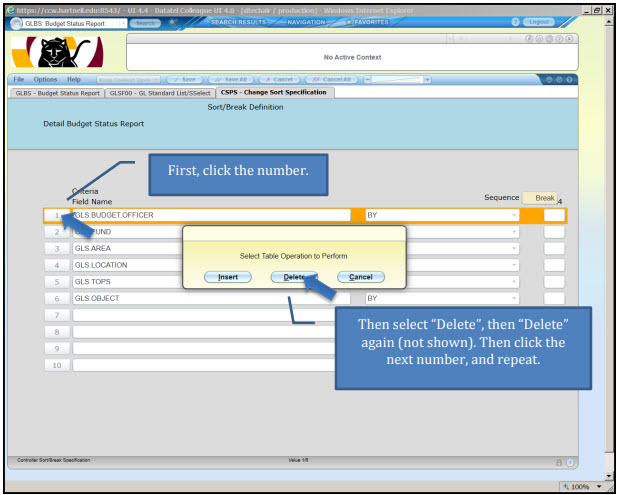Click the Search button in top bar
Screen dimensions: 617x495
click(146, 22)
